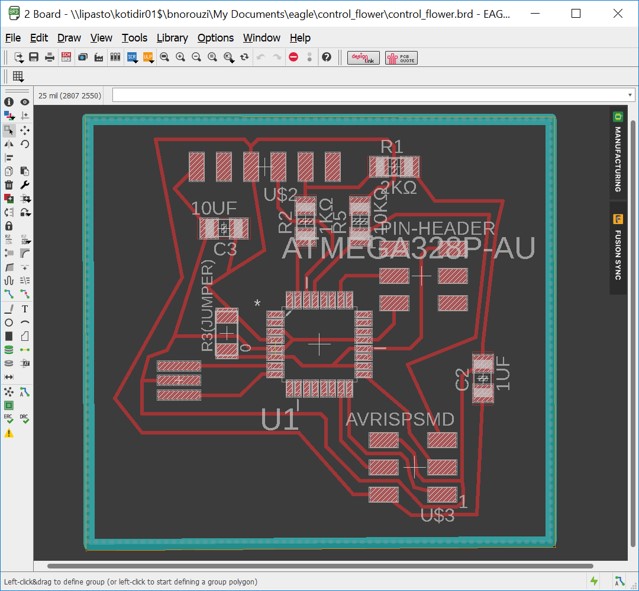Screen dimensions: 639x591
Task: Open the Manufacturing side panel tab
Action: (618, 153)
